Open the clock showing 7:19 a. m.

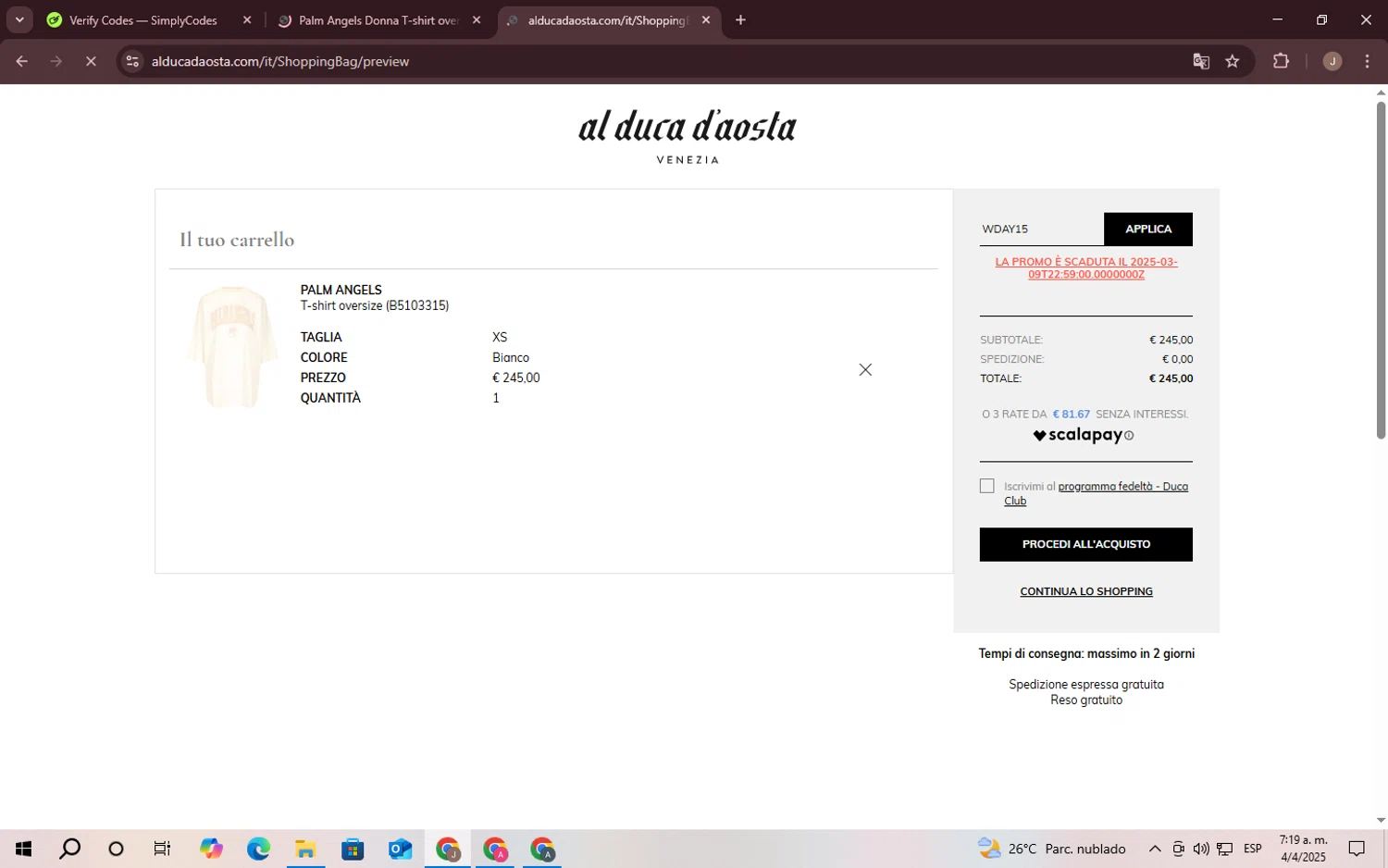[1303, 849]
